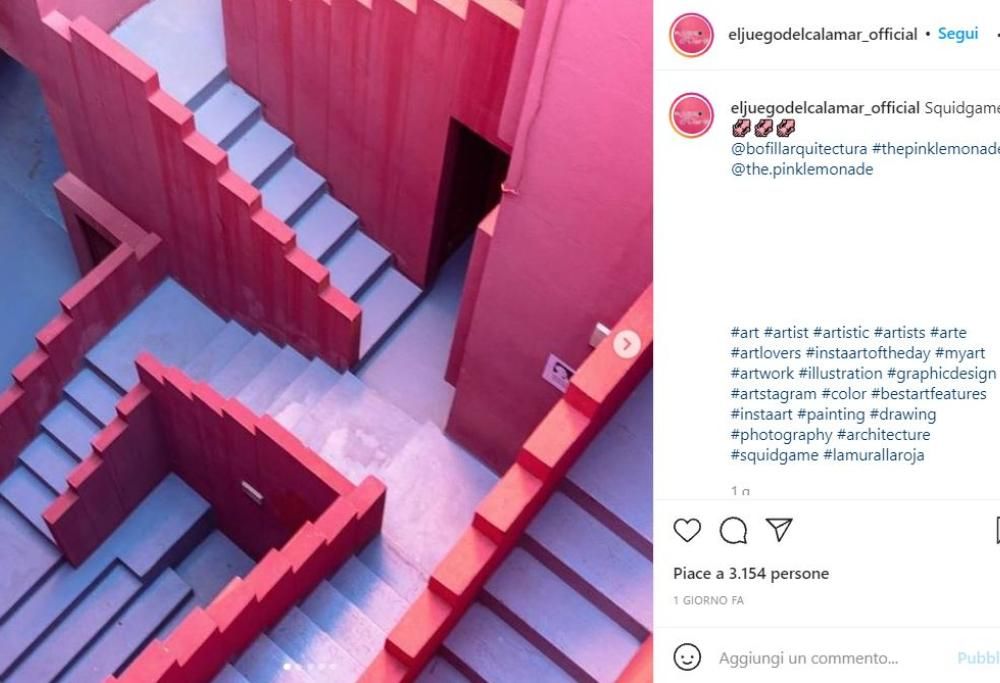Select first carousel indicator dot
1000x683 pixels.
click(x=287, y=666)
